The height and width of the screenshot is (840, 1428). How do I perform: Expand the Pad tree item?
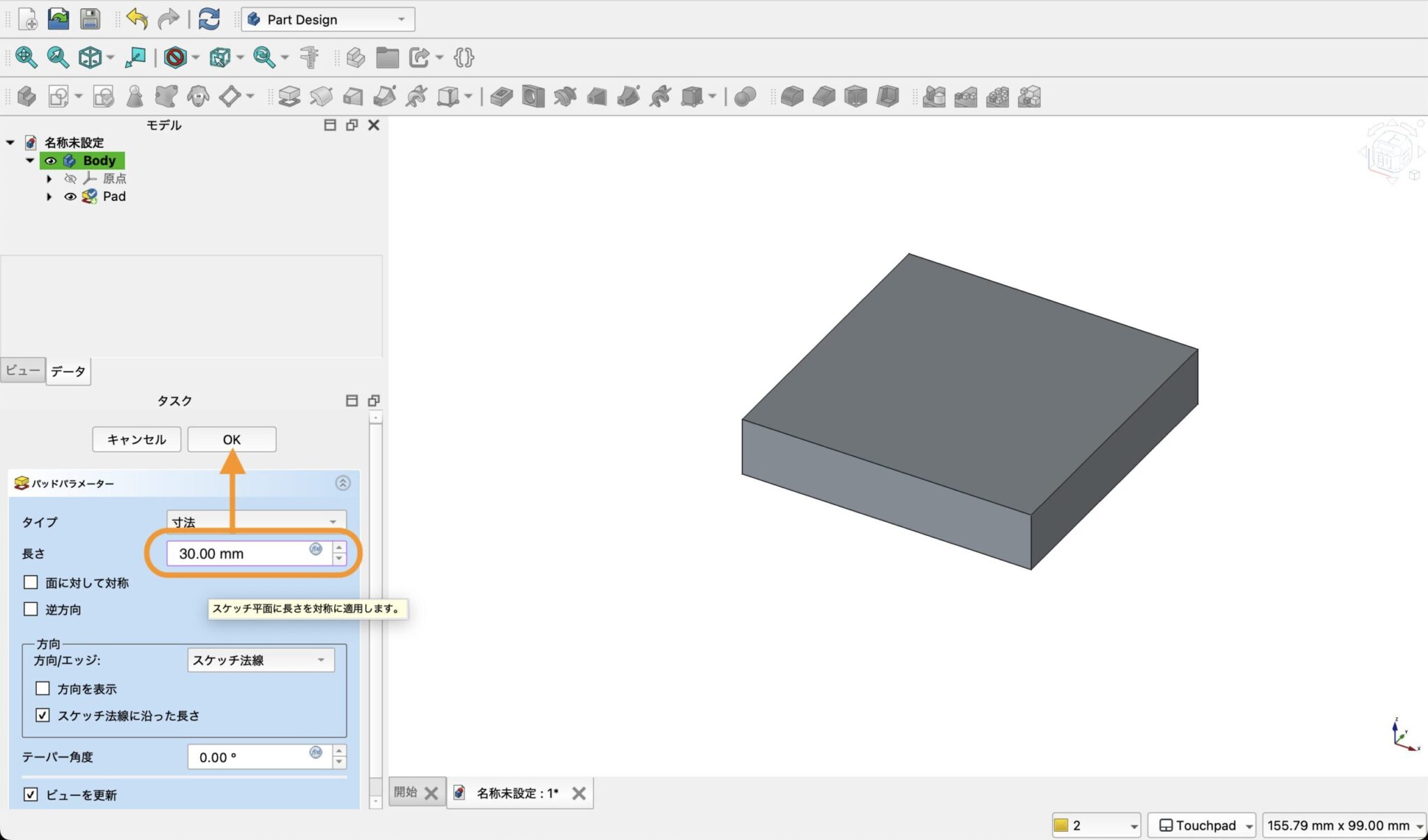point(49,197)
